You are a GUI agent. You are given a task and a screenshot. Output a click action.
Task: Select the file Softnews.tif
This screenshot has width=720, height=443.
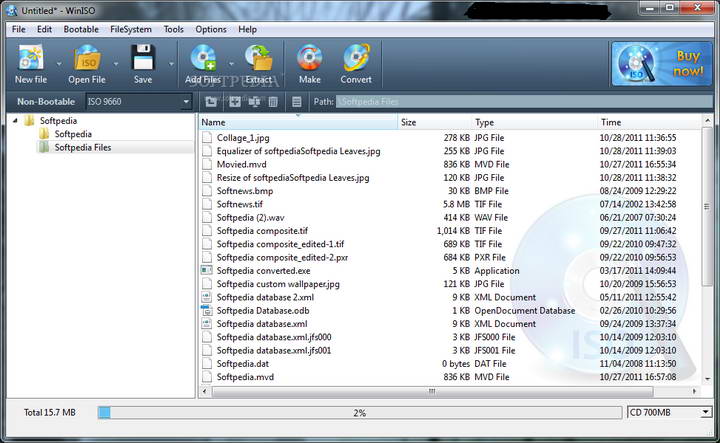[240, 204]
